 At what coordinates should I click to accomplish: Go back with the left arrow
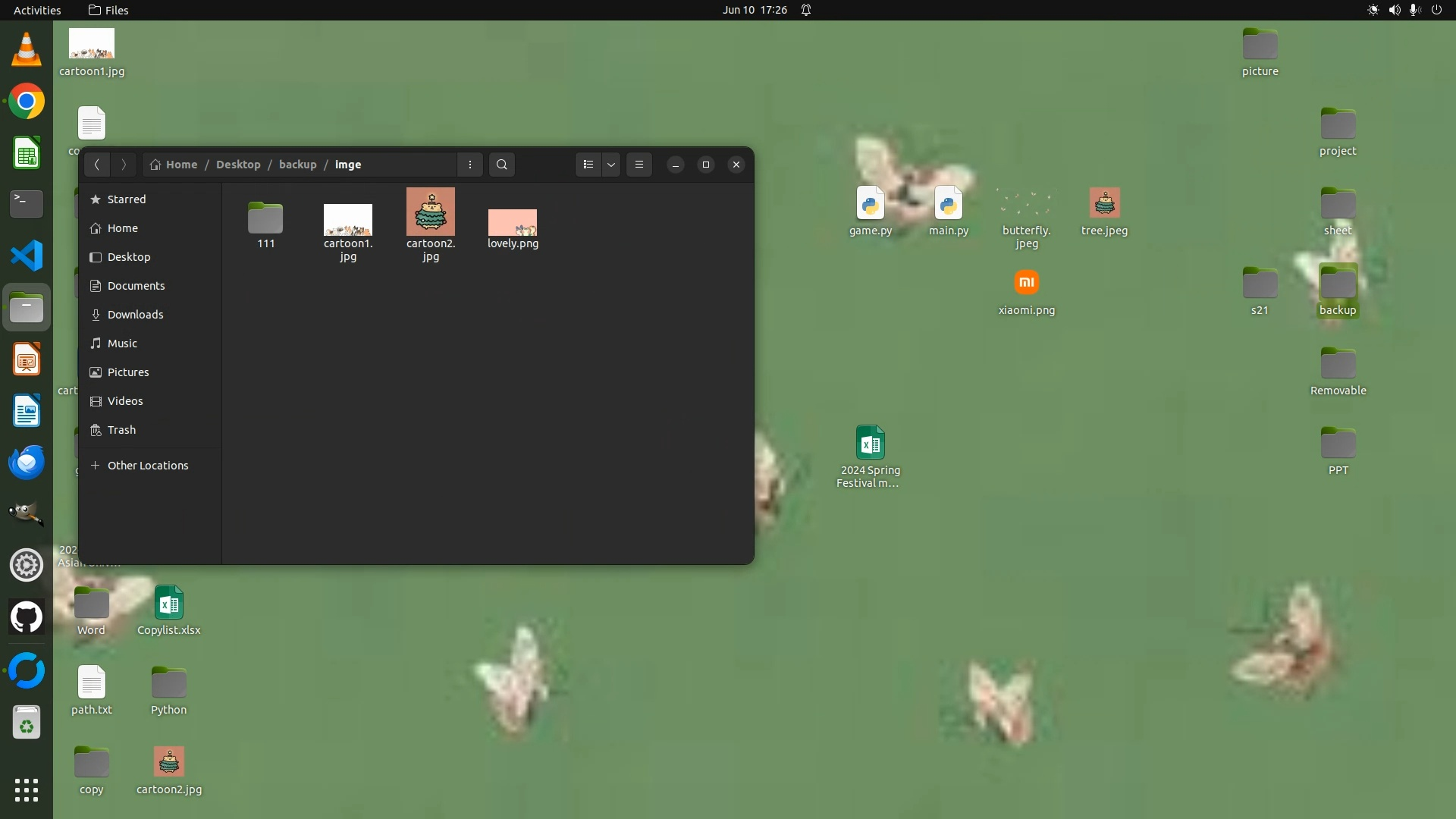(x=96, y=165)
